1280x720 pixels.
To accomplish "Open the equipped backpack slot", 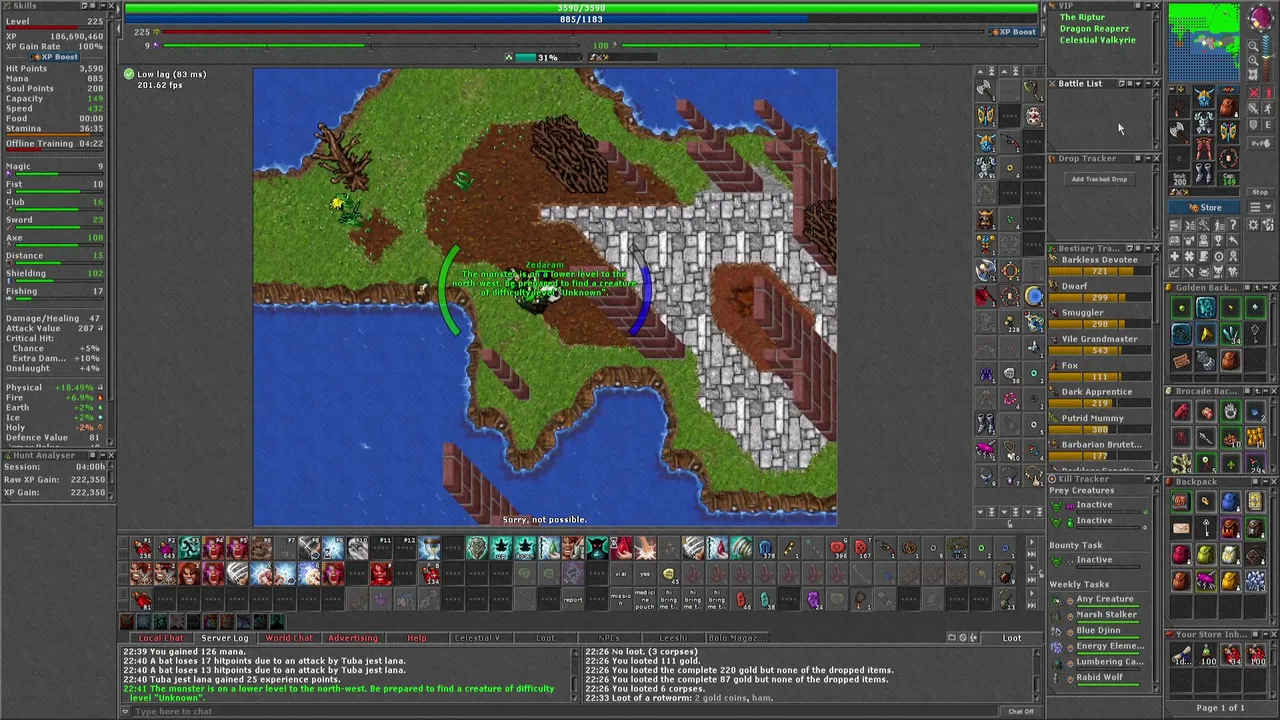I will pos(1229,106).
